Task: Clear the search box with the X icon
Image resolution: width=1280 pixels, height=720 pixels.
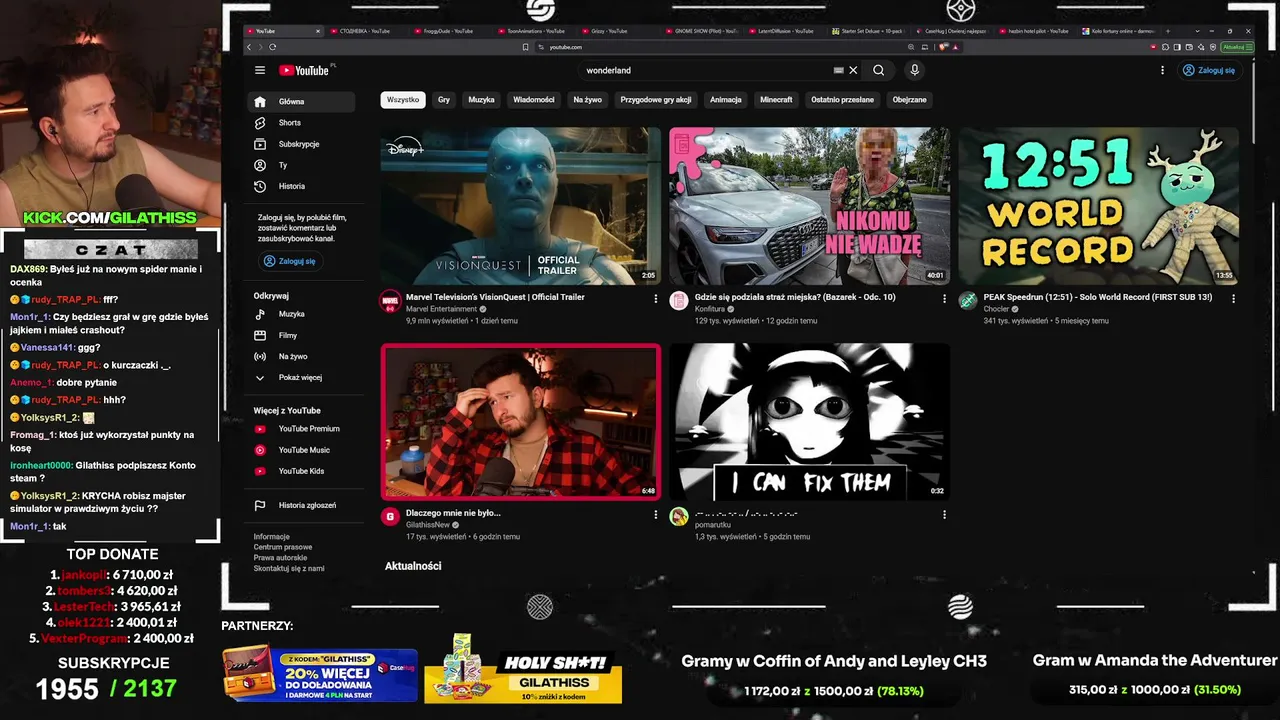Action: (853, 70)
